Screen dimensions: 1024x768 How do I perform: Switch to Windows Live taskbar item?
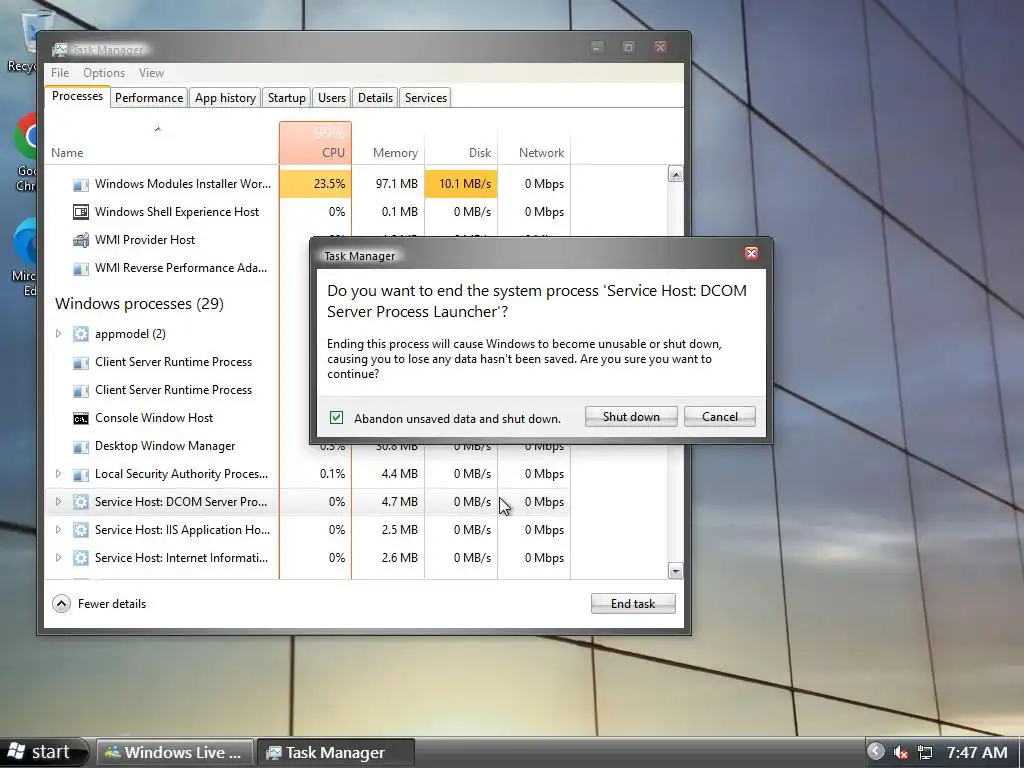click(174, 752)
